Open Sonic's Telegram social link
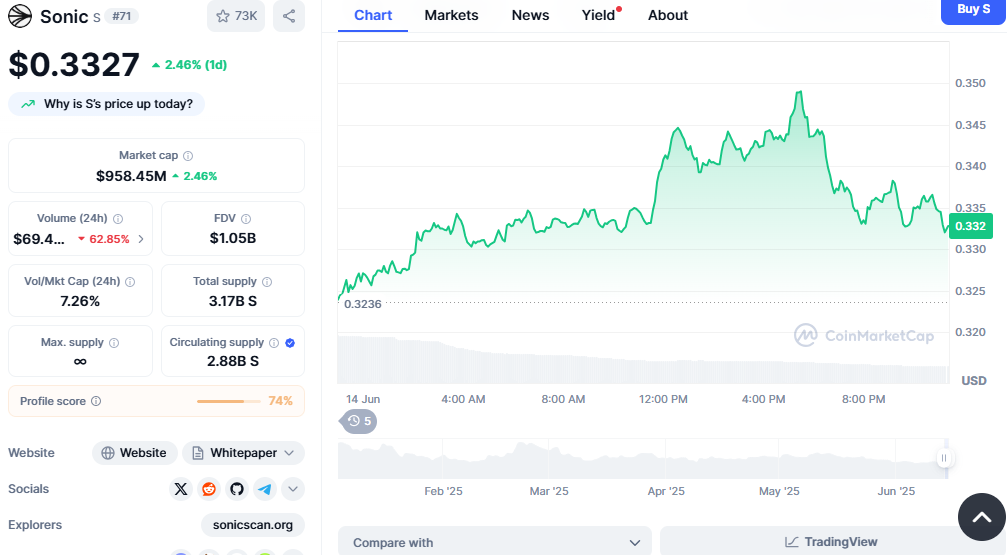 [x=265, y=489]
